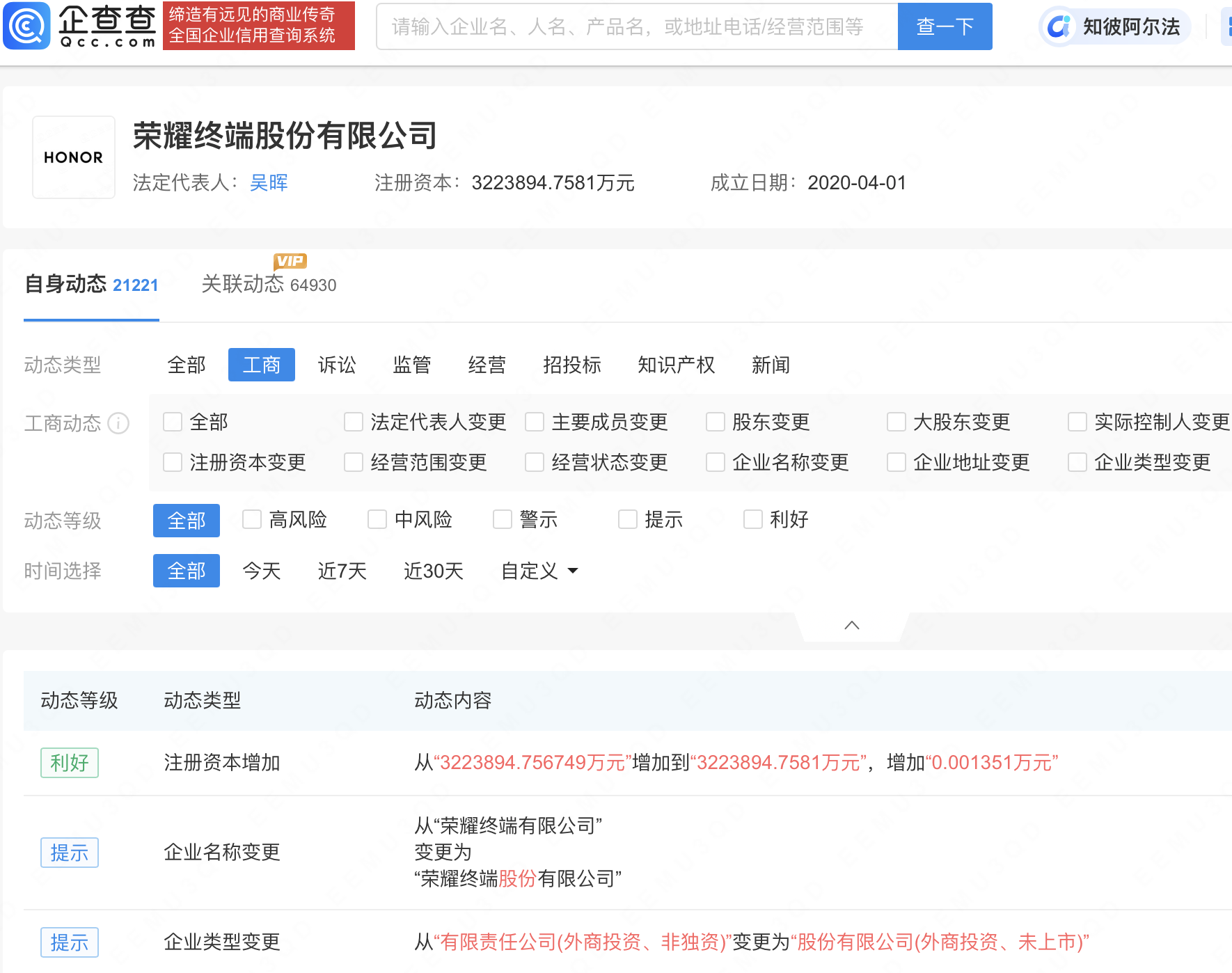Check the 实际控制人变更 checkbox

tap(1077, 422)
